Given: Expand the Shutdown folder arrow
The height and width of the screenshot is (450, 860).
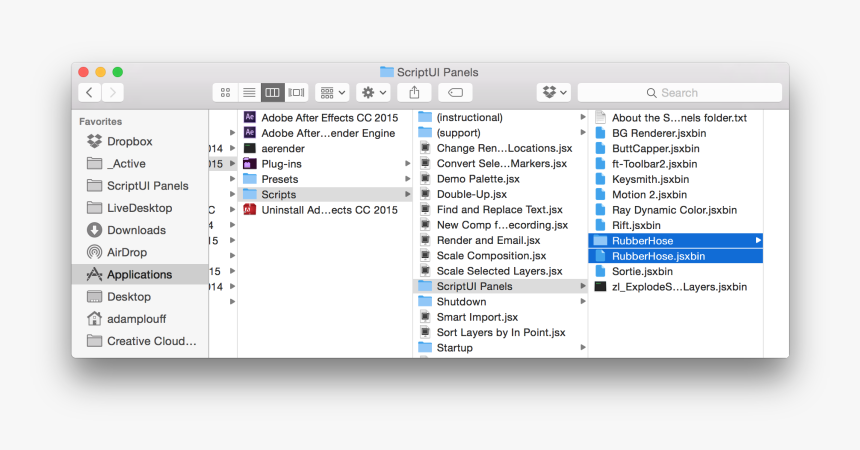Looking at the screenshot, I should [x=583, y=302].
